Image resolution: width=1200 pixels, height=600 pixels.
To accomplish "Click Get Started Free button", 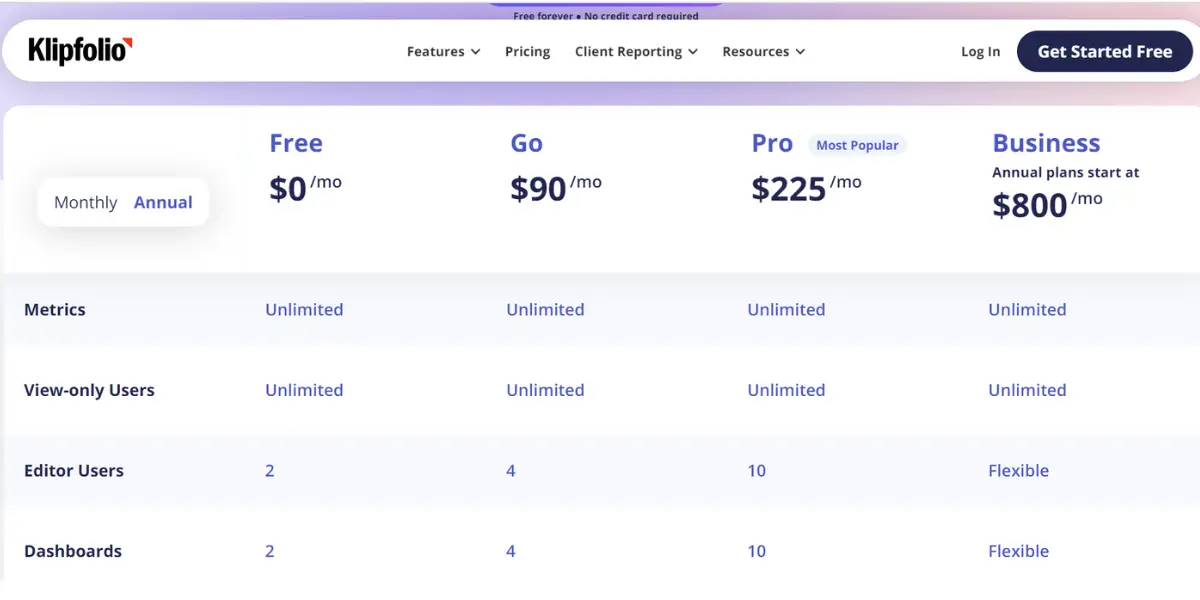I will 1105,52.
